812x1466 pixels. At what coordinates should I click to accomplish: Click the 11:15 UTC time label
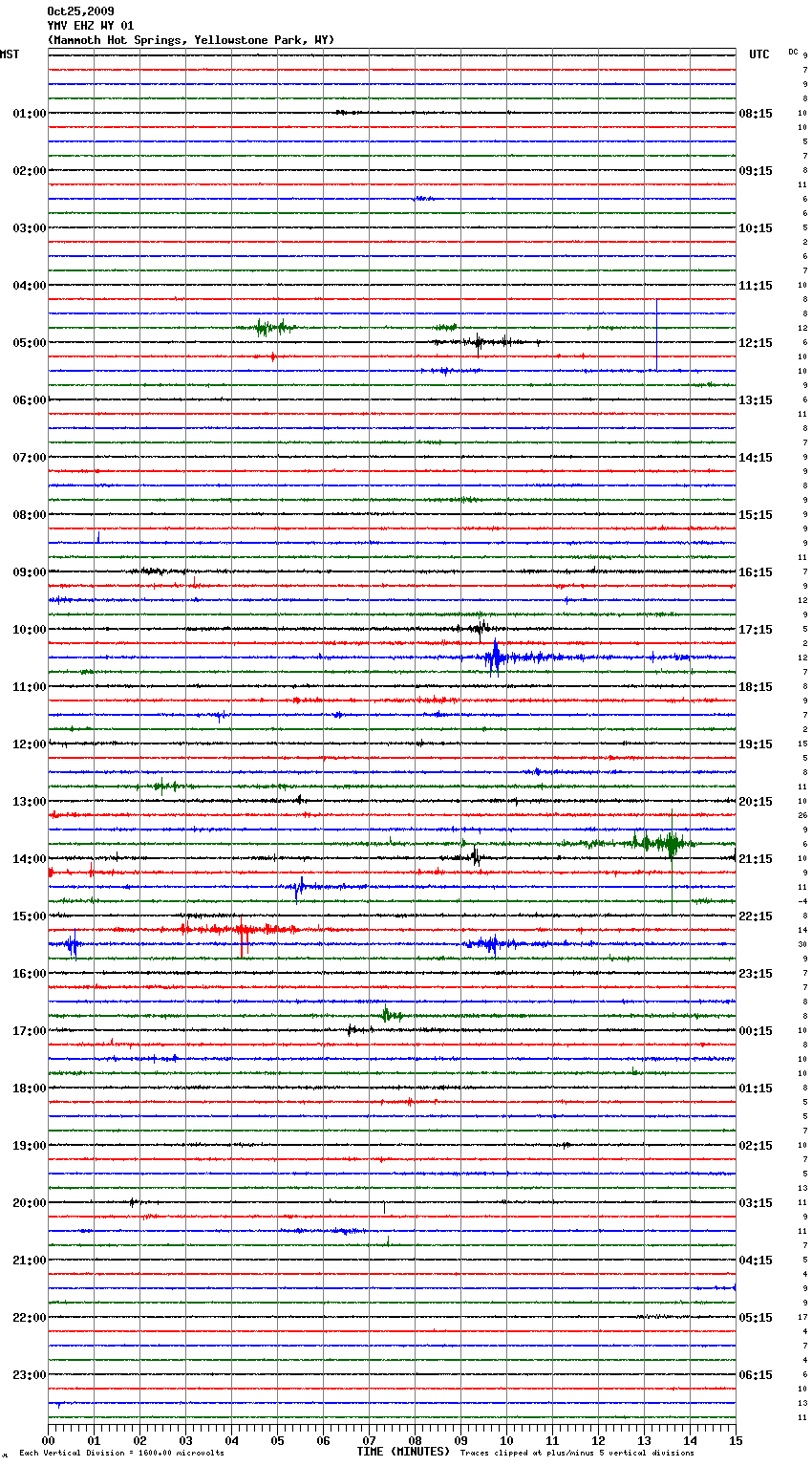tap(756, 286)
